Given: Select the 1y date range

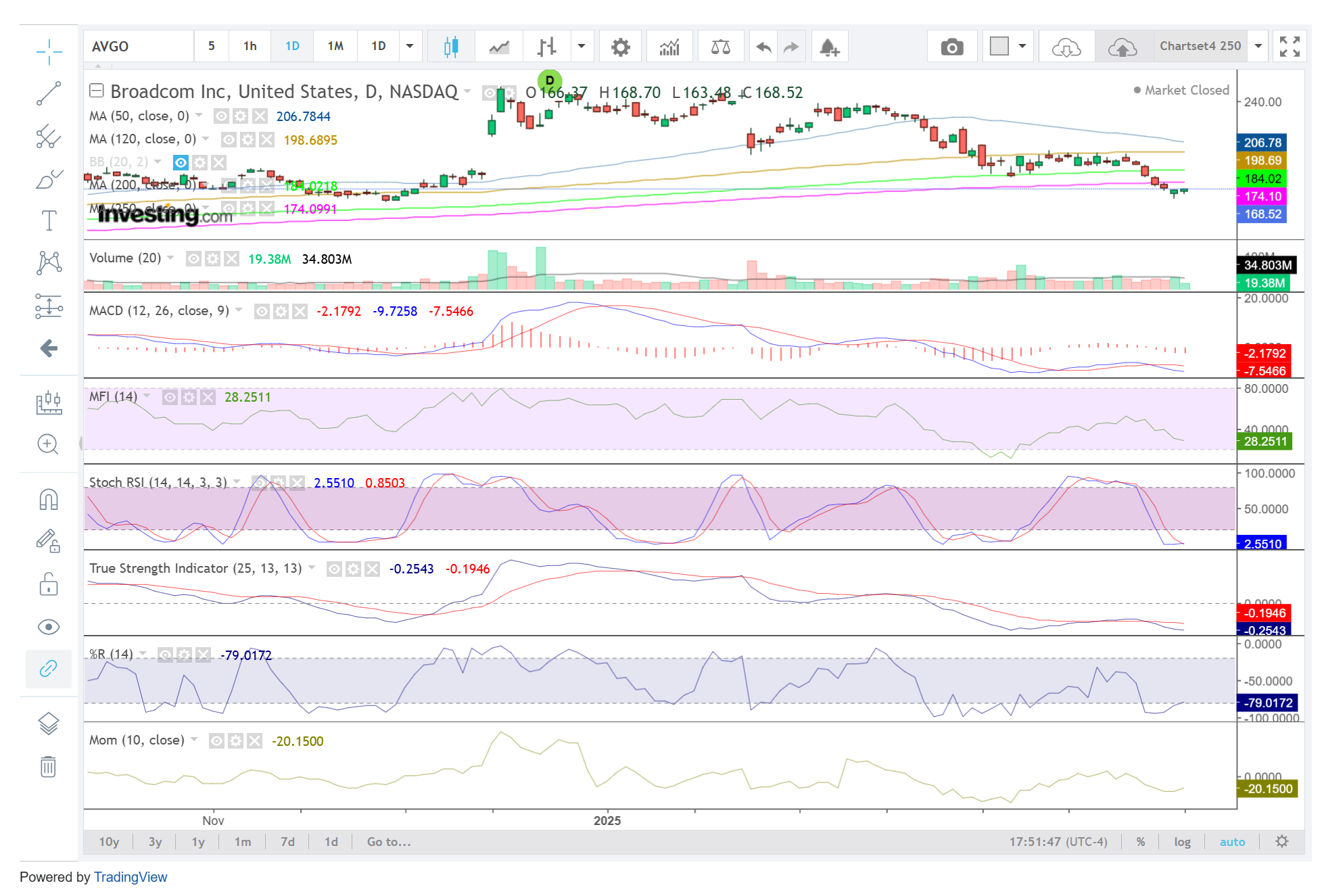Looking at the screenshot, I should (x=198, y=842).
